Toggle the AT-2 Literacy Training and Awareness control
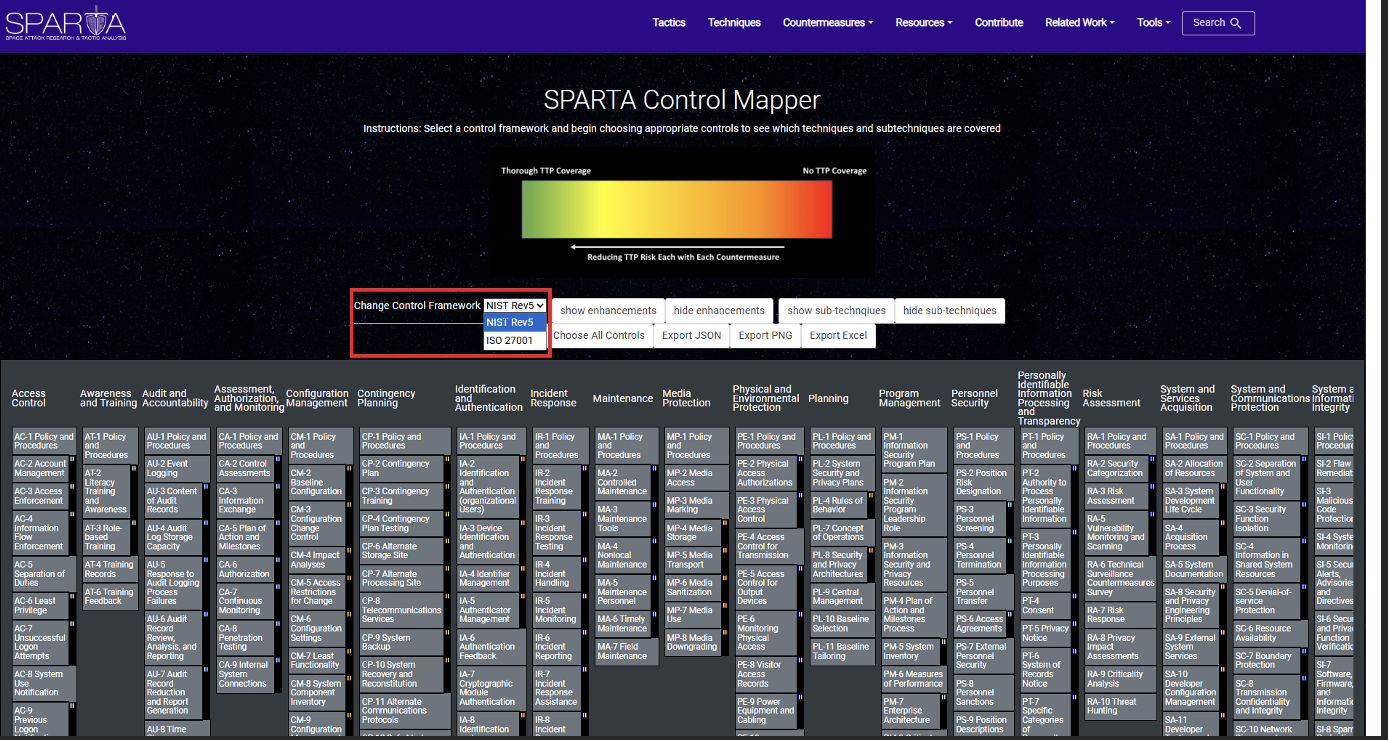Viewport: 1388px width, 740px height. click(106, 491)
